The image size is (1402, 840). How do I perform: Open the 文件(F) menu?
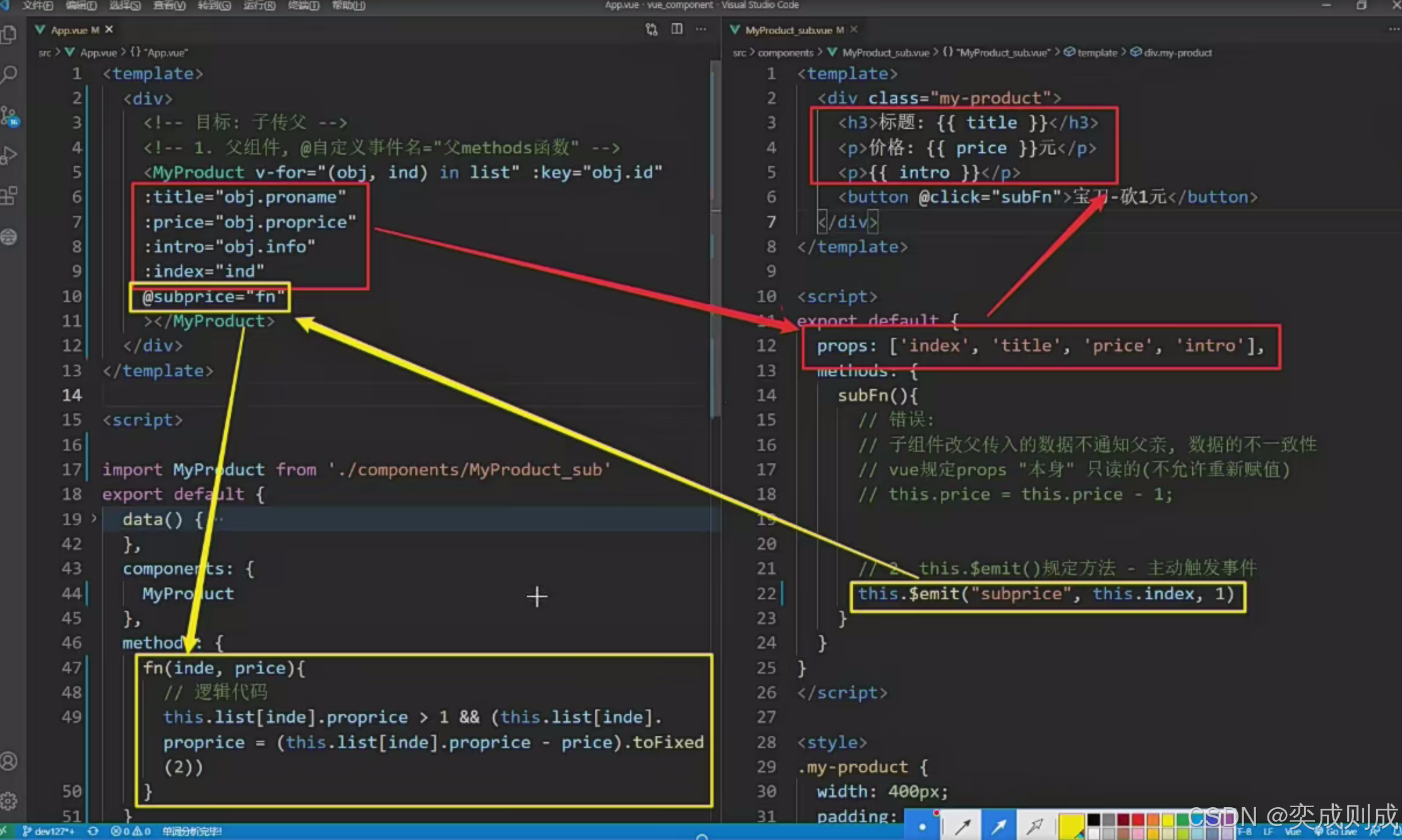pos(37,6)
